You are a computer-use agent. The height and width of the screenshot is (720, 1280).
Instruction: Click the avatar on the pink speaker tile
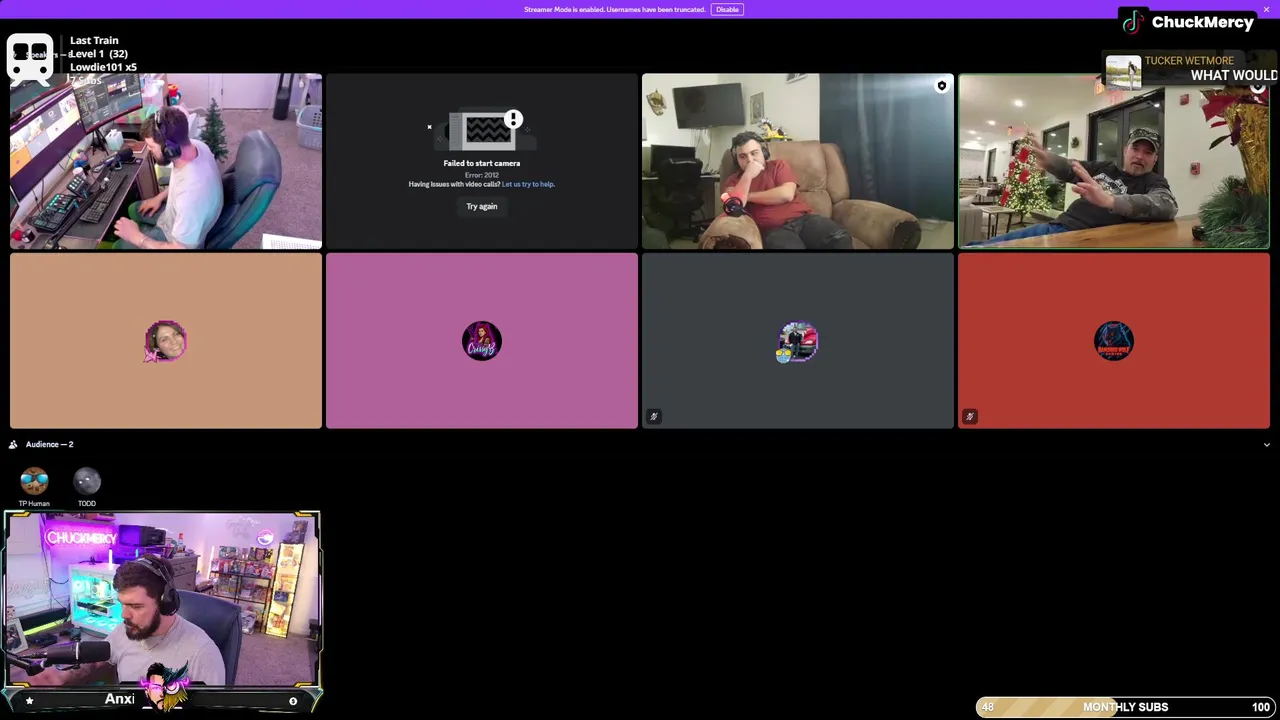point(482,341)
